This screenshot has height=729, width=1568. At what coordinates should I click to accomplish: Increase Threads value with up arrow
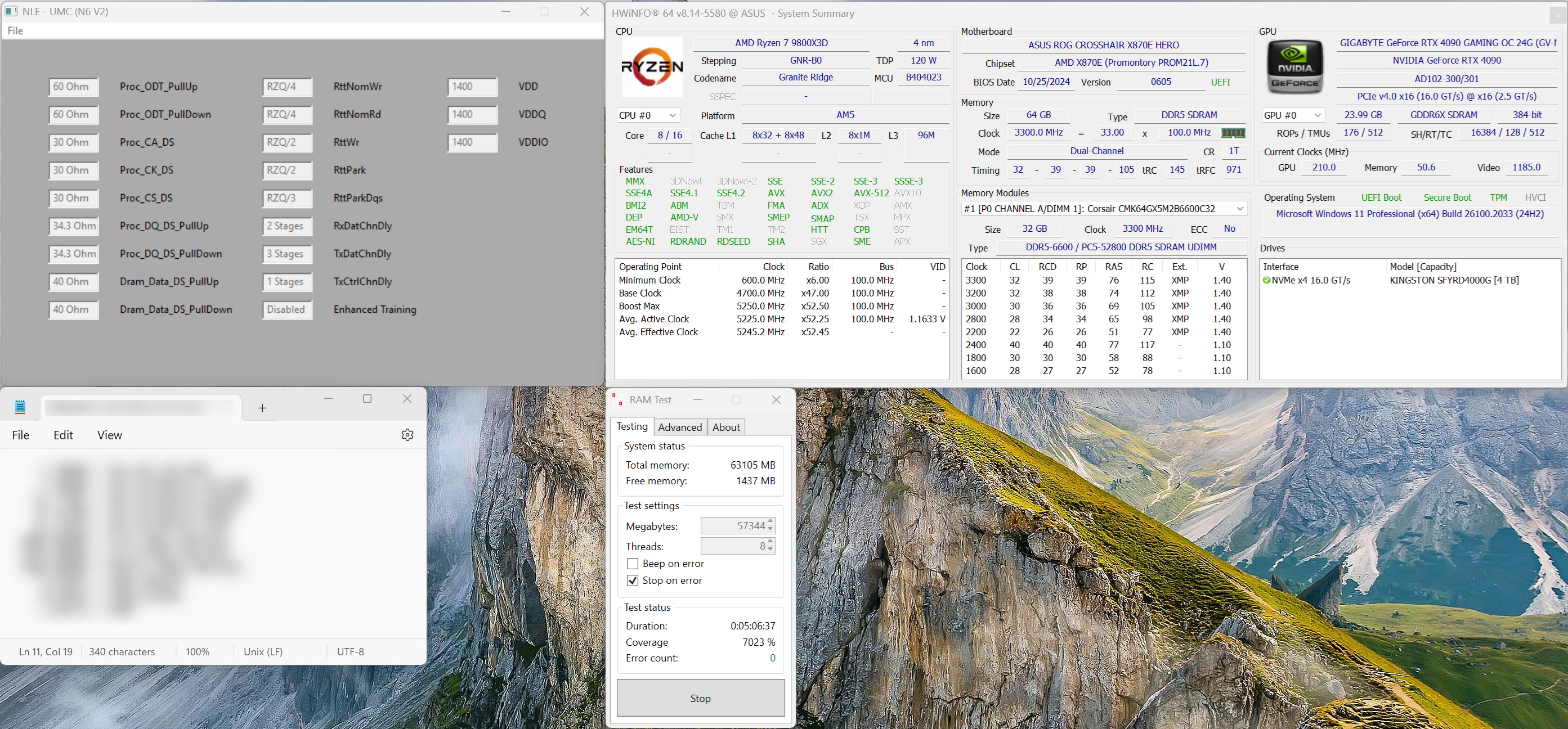tap(770, 542)
